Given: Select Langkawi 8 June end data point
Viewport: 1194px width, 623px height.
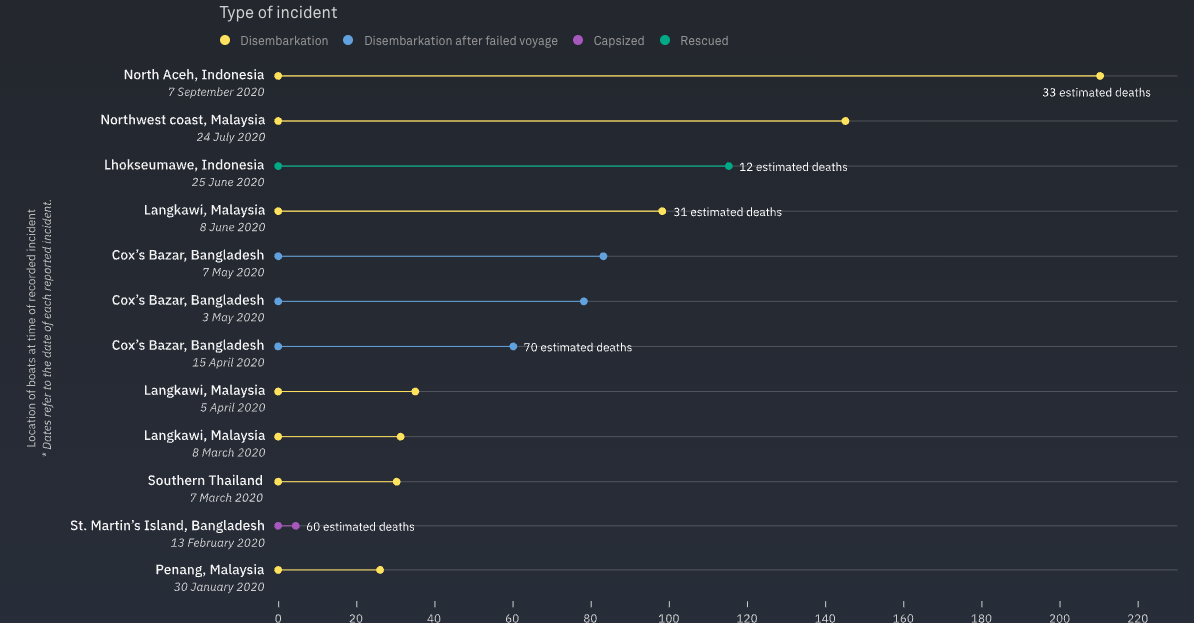Looking at the screenshot, I should 662,211.
